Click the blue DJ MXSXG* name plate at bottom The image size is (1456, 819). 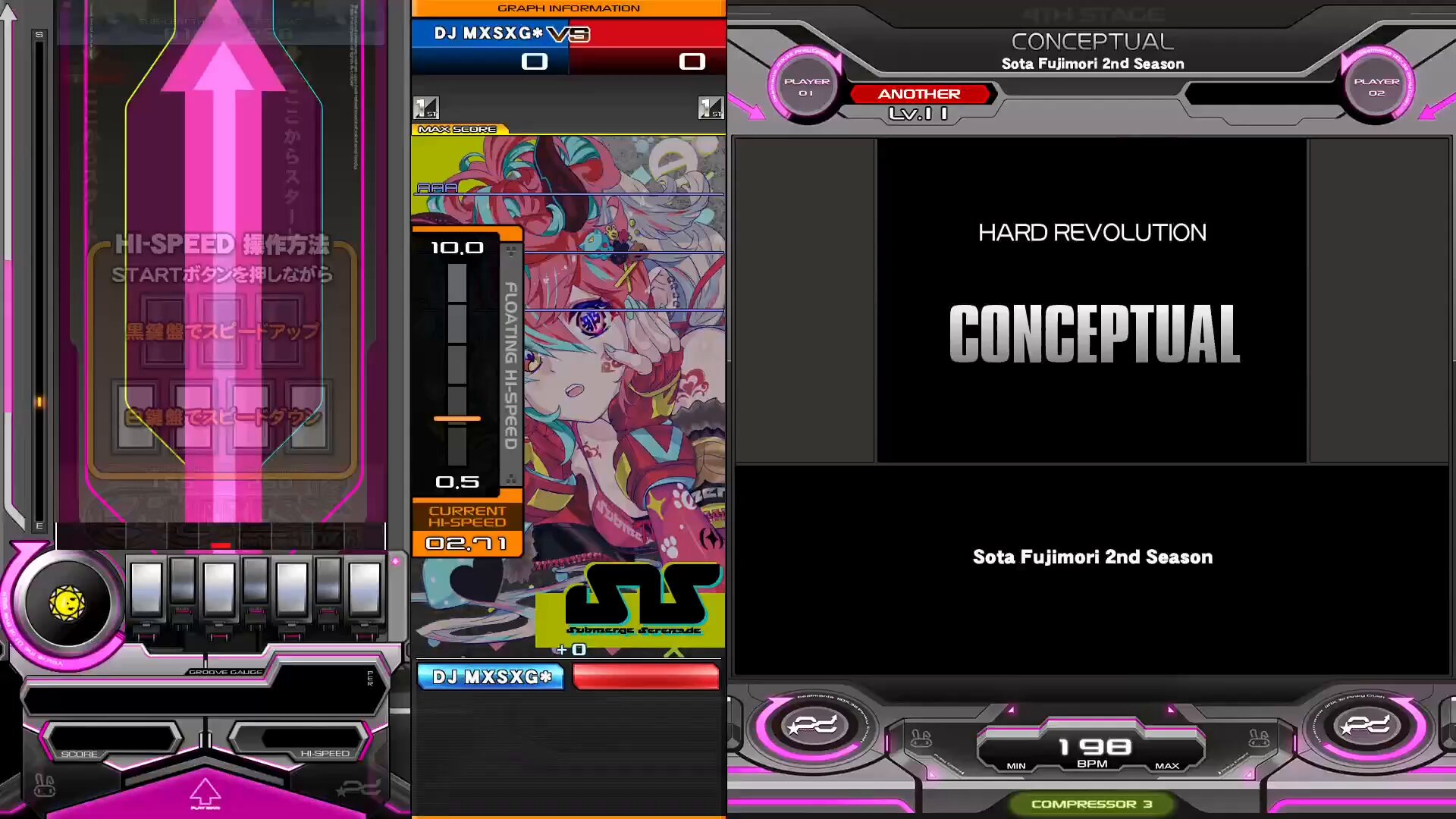pyautogui.click(x=491, y=676)
